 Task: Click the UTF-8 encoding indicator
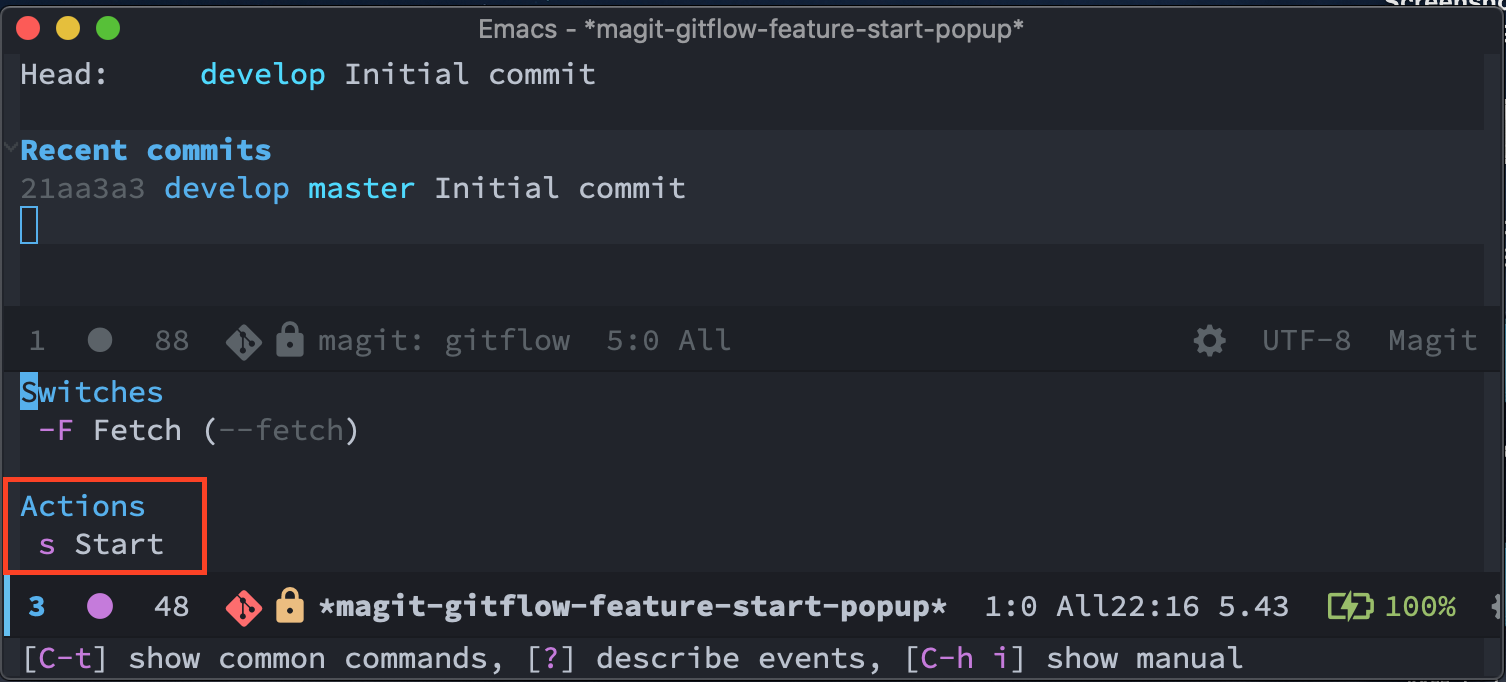pyautogui.click(x=1306, y=341)
